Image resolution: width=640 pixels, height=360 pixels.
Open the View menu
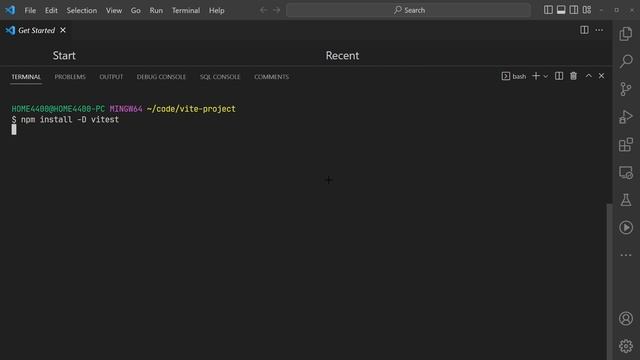pos(114,10)
